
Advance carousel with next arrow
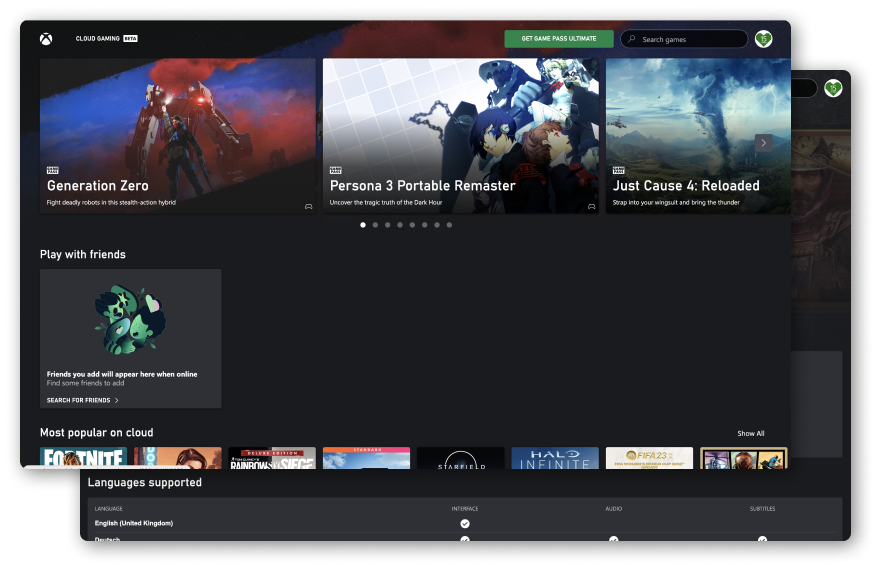(x=763, y=143)
